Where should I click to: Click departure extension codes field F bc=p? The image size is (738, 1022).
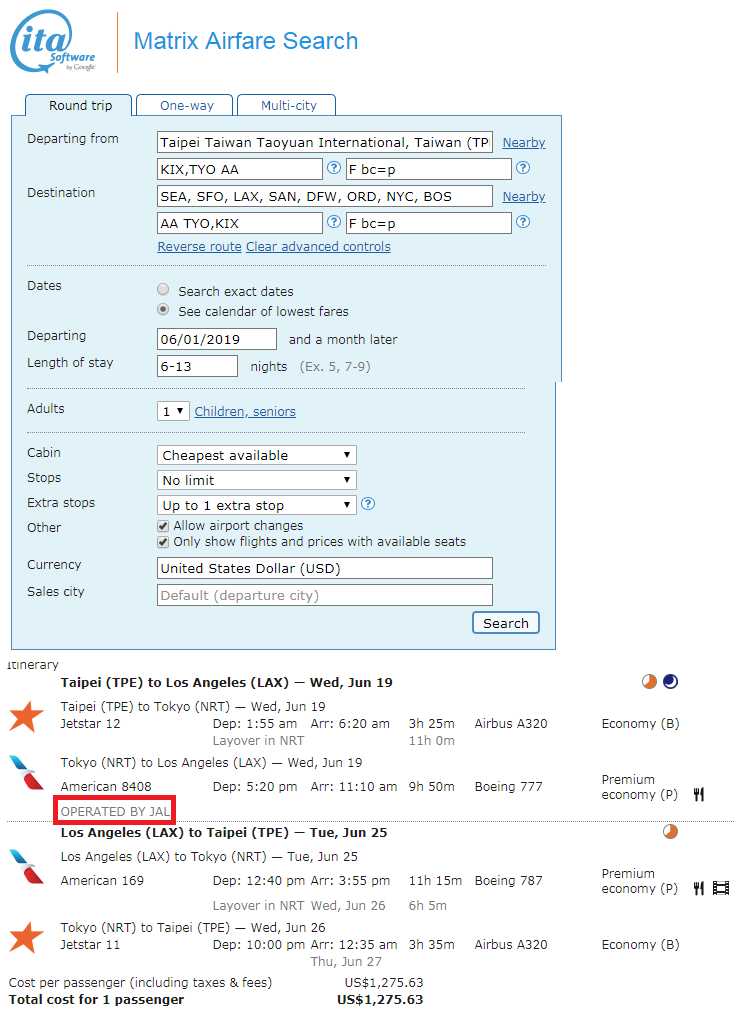click(429, 169)
